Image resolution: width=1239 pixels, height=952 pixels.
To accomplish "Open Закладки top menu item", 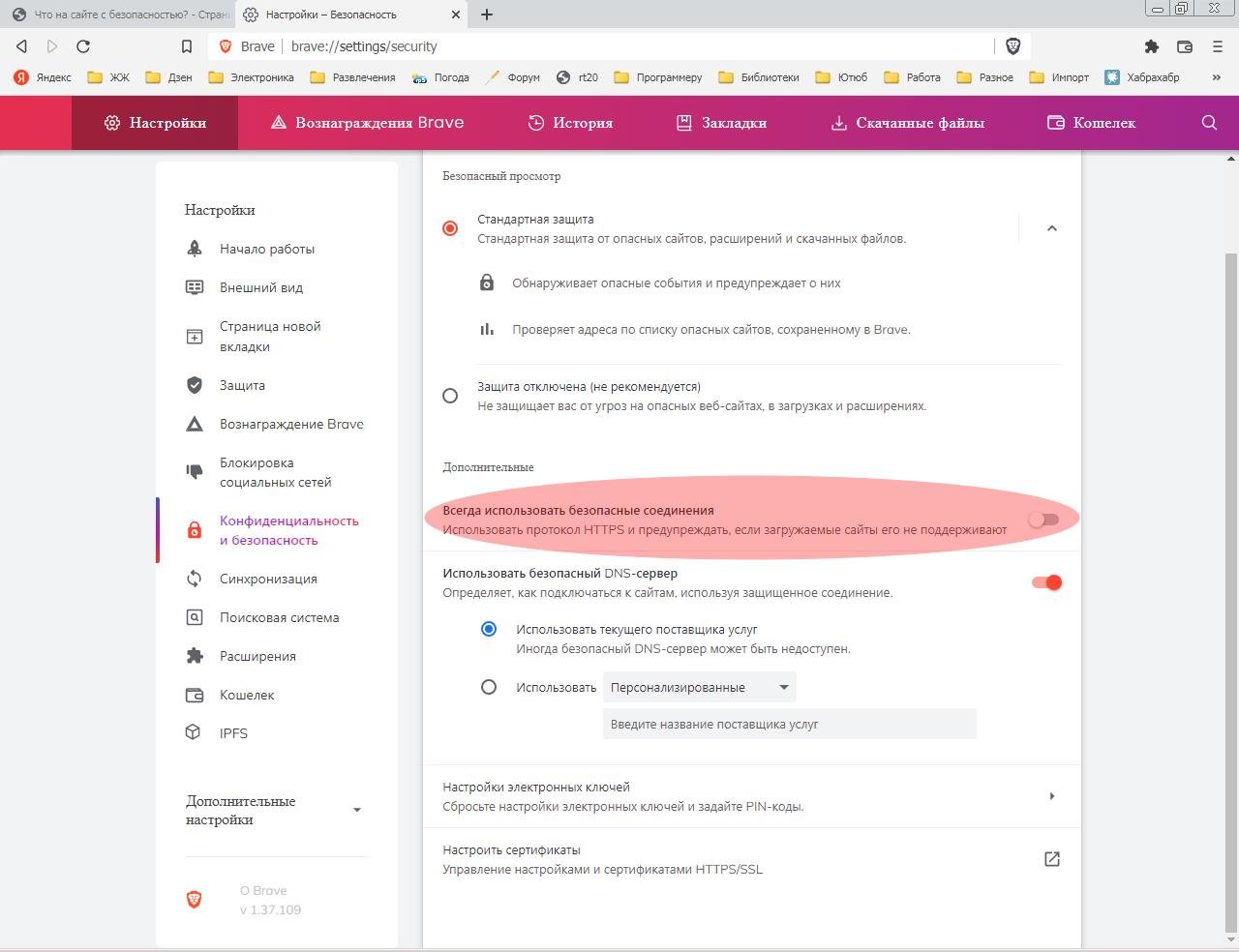I will click(721, 123).
